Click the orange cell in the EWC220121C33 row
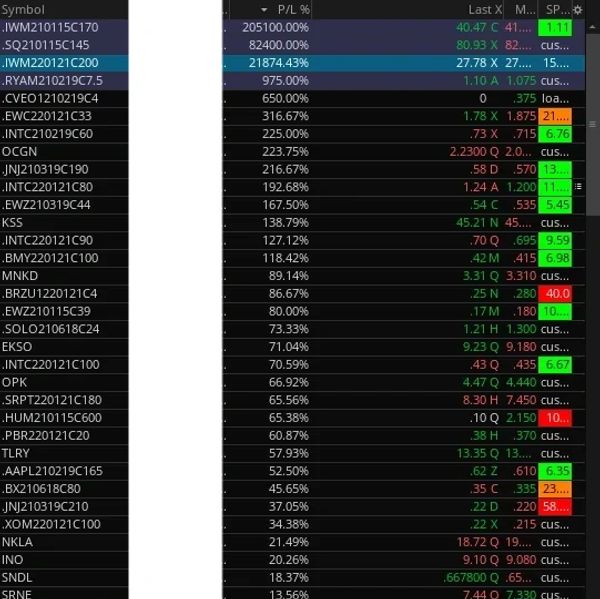 point(555,116)
